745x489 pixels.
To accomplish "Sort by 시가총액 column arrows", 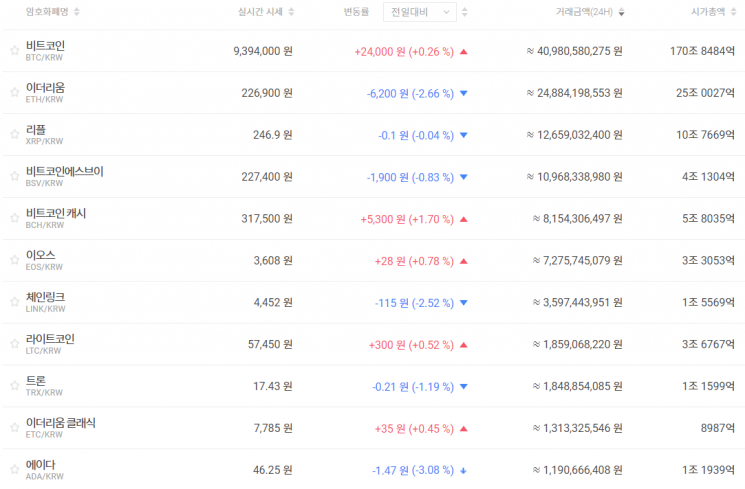I will tap(734, 12).
